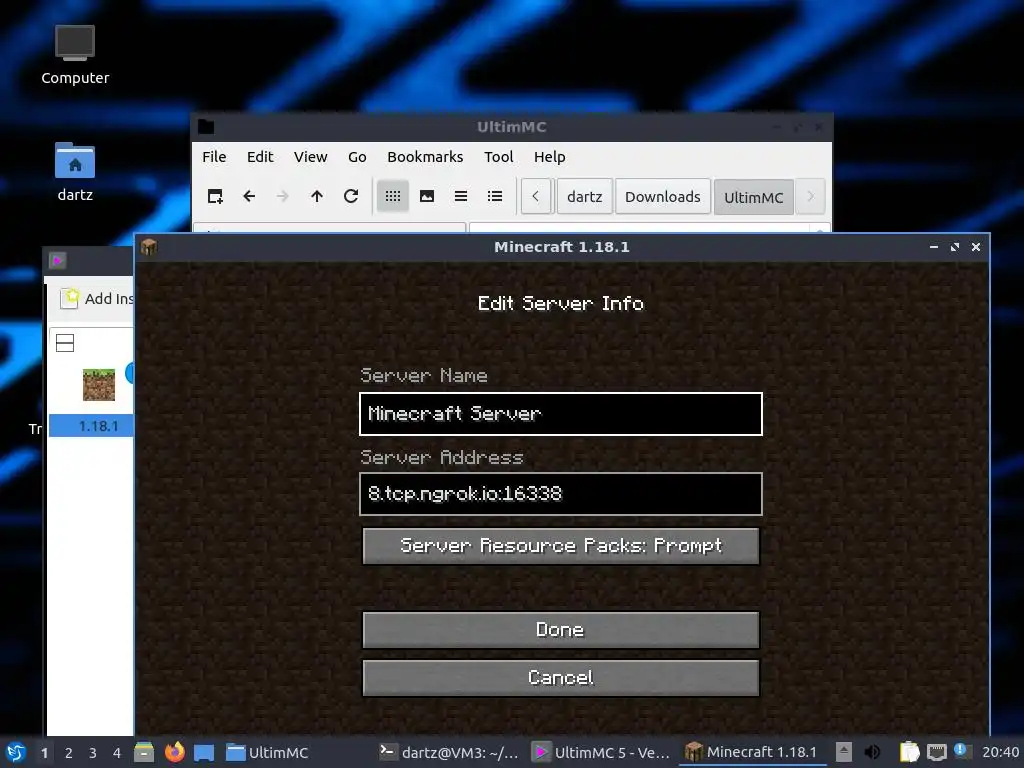Launch Firefox from the taskbar
1024x768 pixels.
(174, 752)
